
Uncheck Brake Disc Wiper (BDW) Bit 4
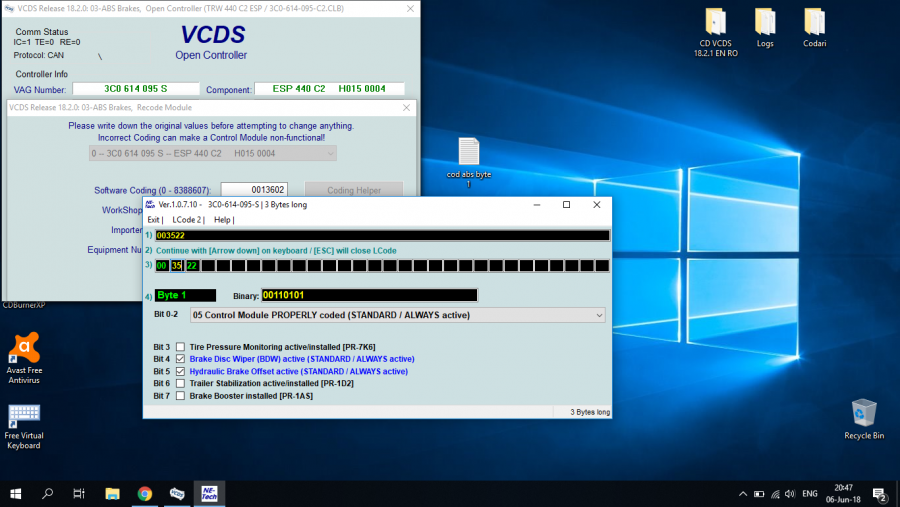click(180, 358)
